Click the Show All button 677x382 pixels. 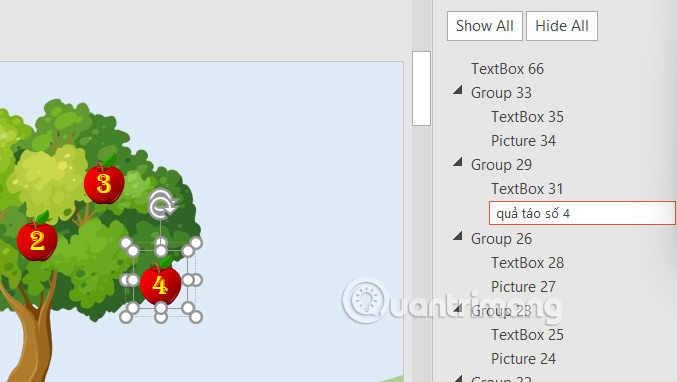tap(484, 26)
